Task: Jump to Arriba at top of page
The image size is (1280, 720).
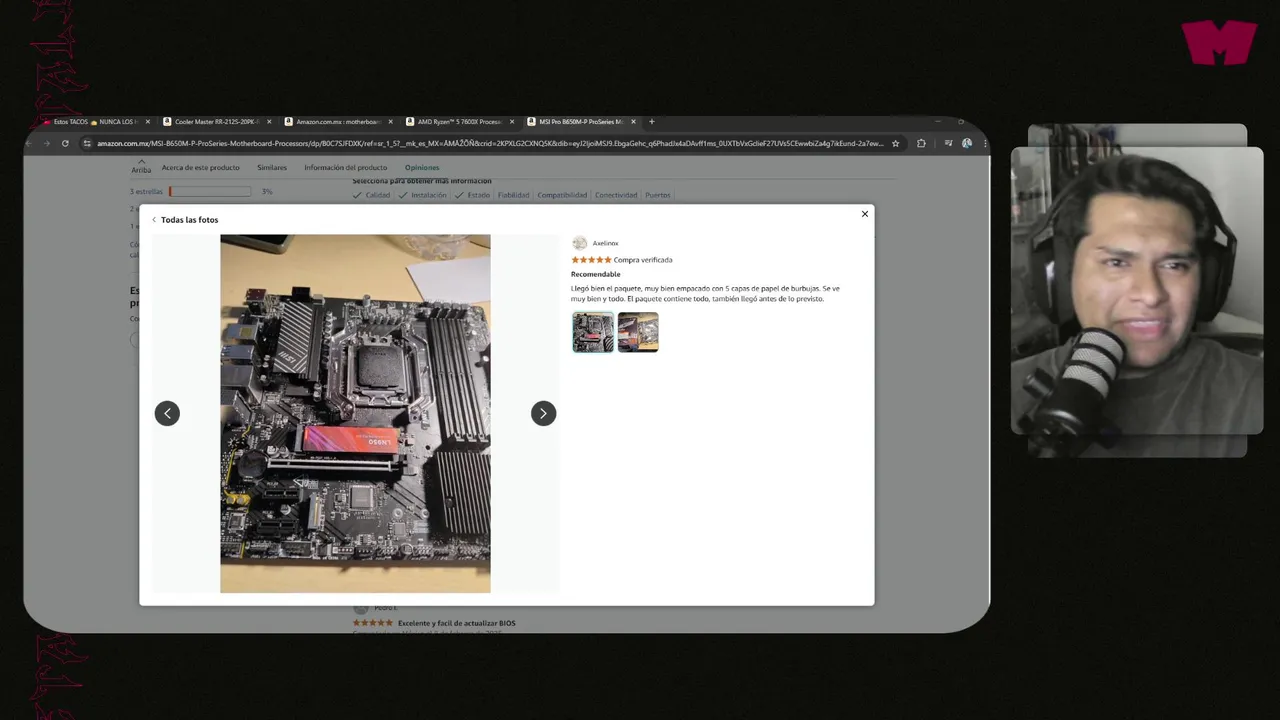Action: tap(141, 166)
